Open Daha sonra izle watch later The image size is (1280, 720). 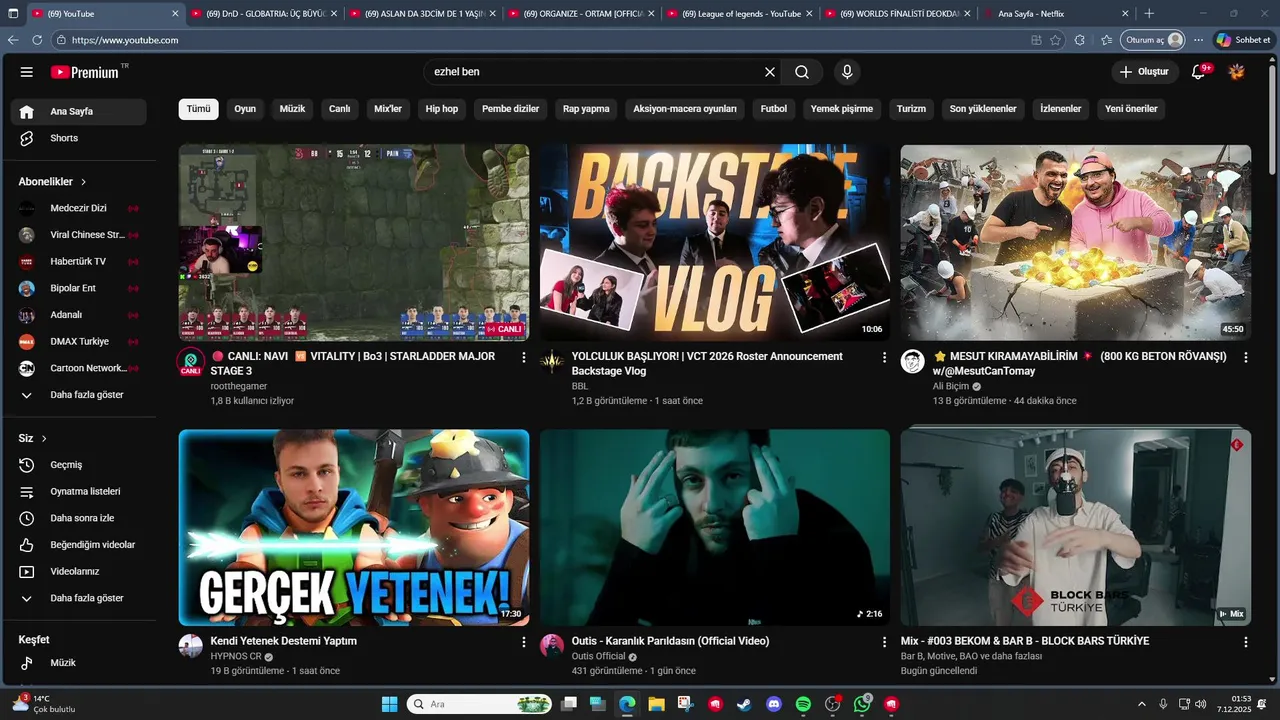point(79,518)
